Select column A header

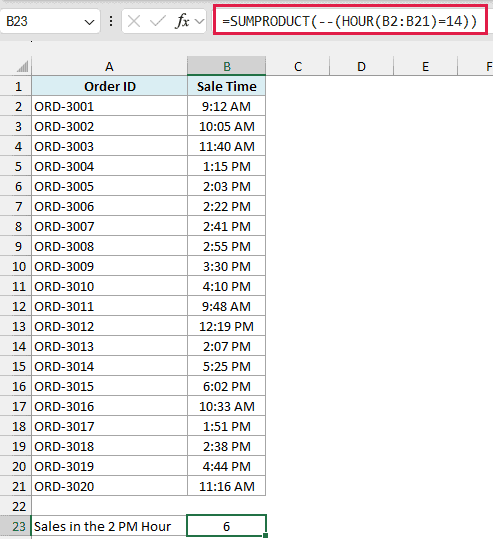109,66
